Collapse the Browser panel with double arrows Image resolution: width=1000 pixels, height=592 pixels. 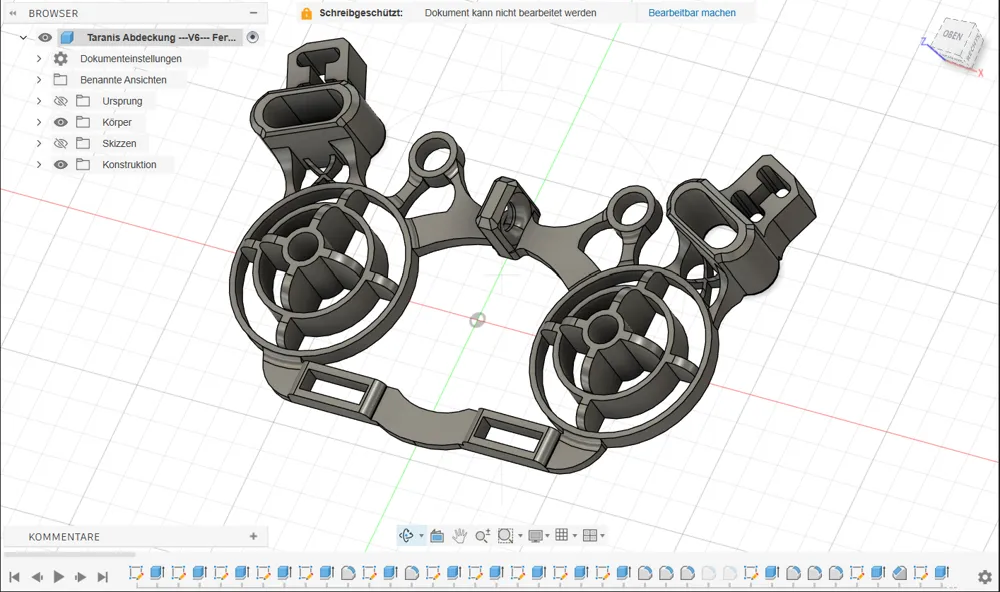click(13, 13)
